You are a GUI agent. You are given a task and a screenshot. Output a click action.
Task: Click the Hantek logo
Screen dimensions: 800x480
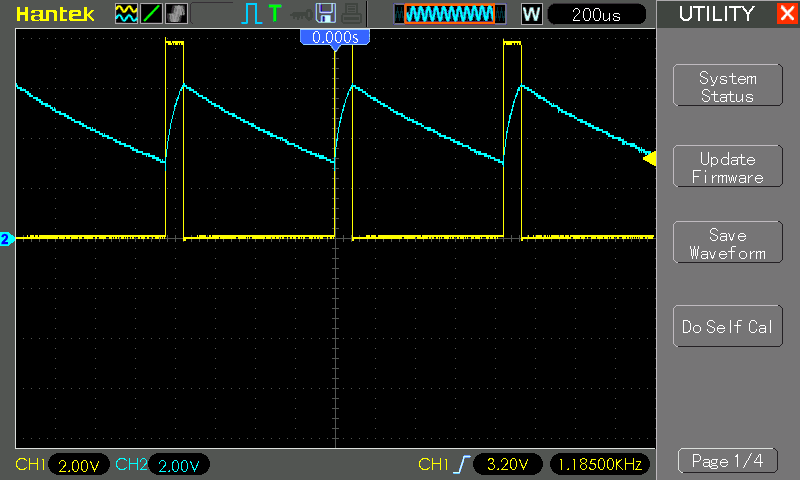pyautogui.click(x=55, y=14)
